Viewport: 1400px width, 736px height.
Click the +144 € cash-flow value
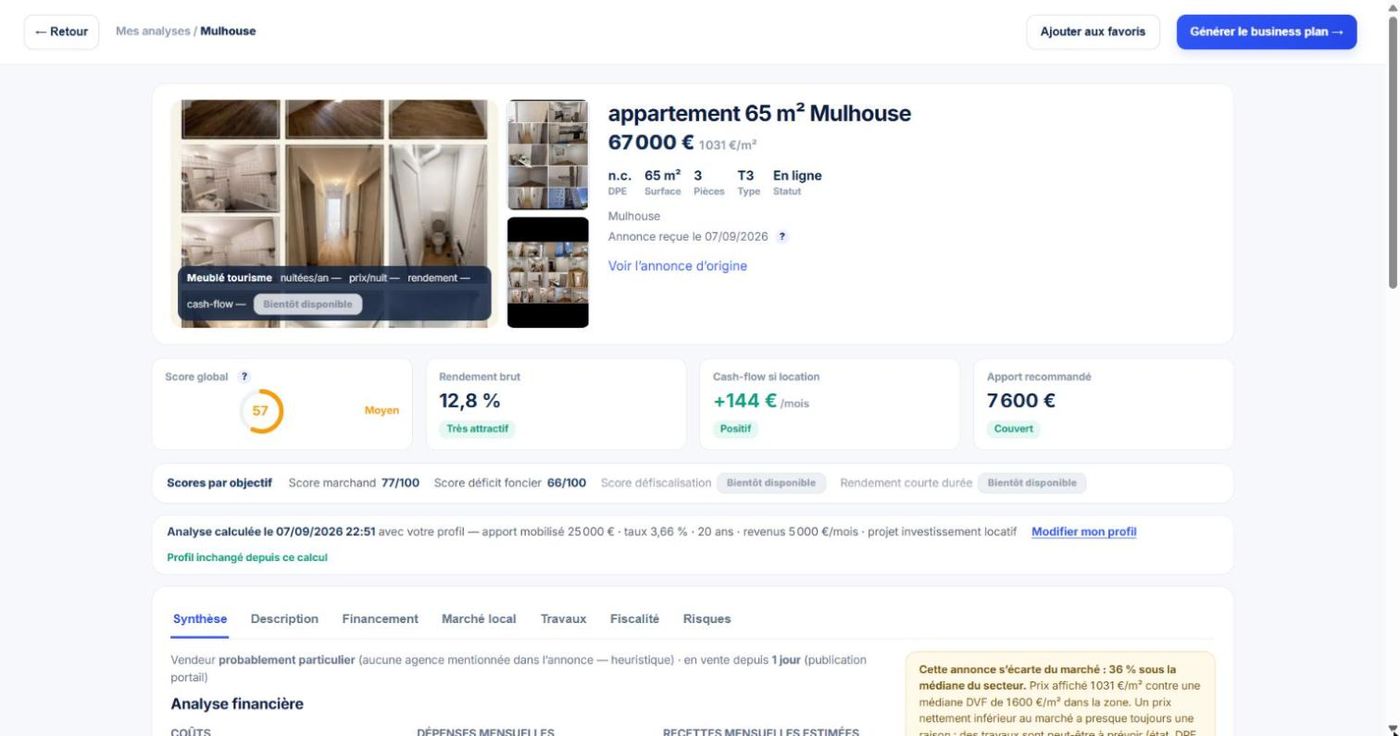745,401
